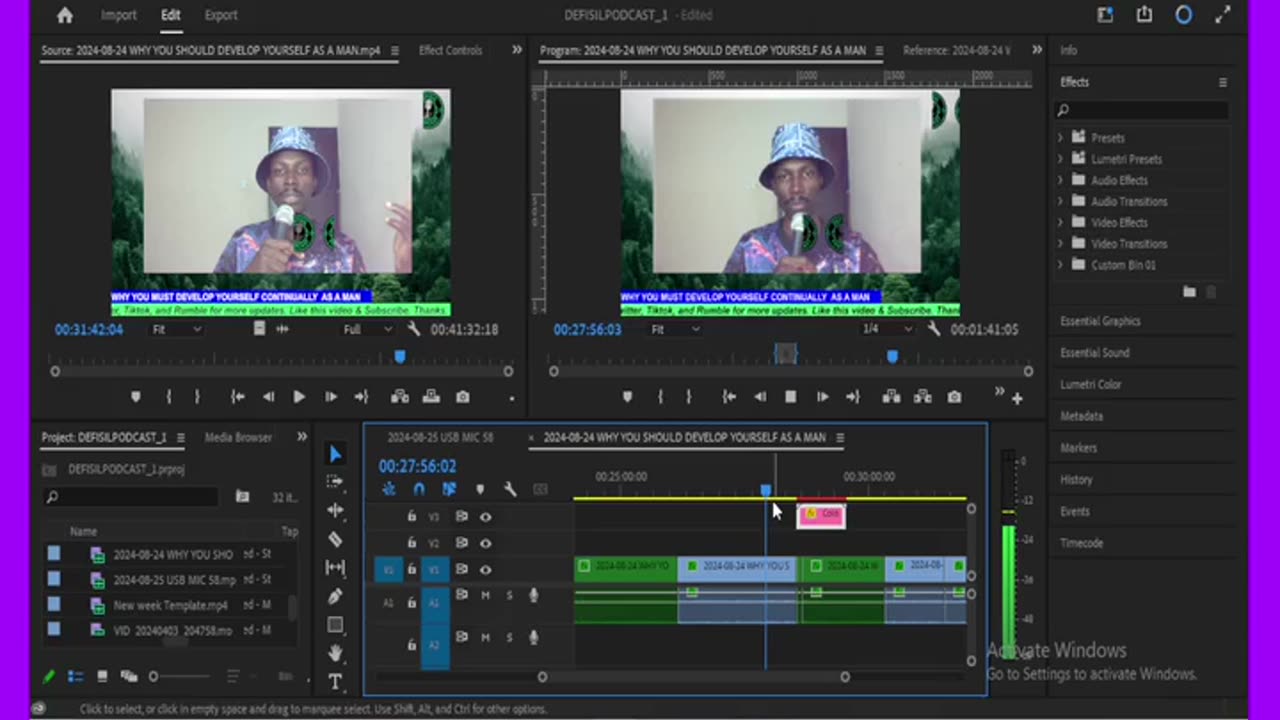This screenshot has height=720, width=1280.
Task: Mute track A1
Action: pos(486,596)
